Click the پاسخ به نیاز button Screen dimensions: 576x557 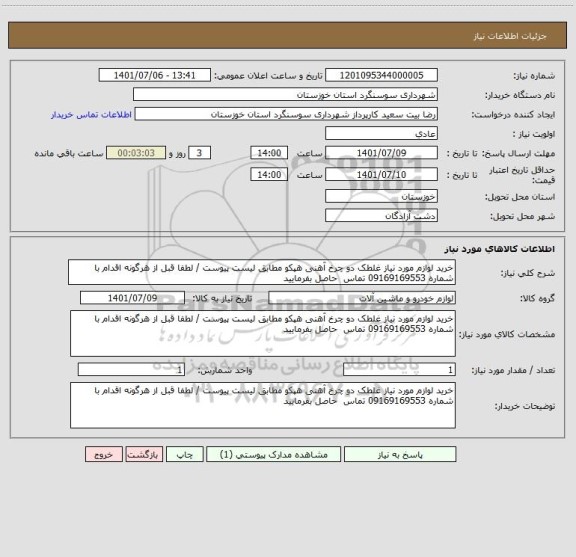400,454
